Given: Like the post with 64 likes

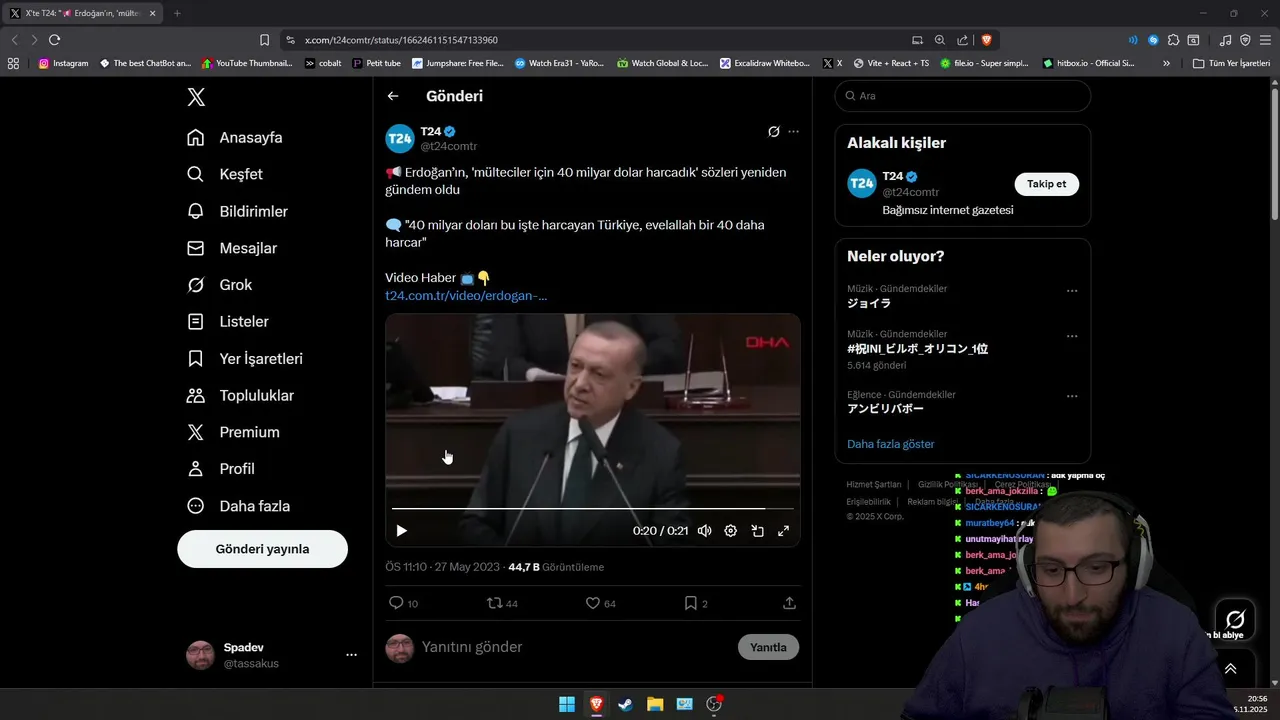Looking at the screenshot, I should click(592, 603).
